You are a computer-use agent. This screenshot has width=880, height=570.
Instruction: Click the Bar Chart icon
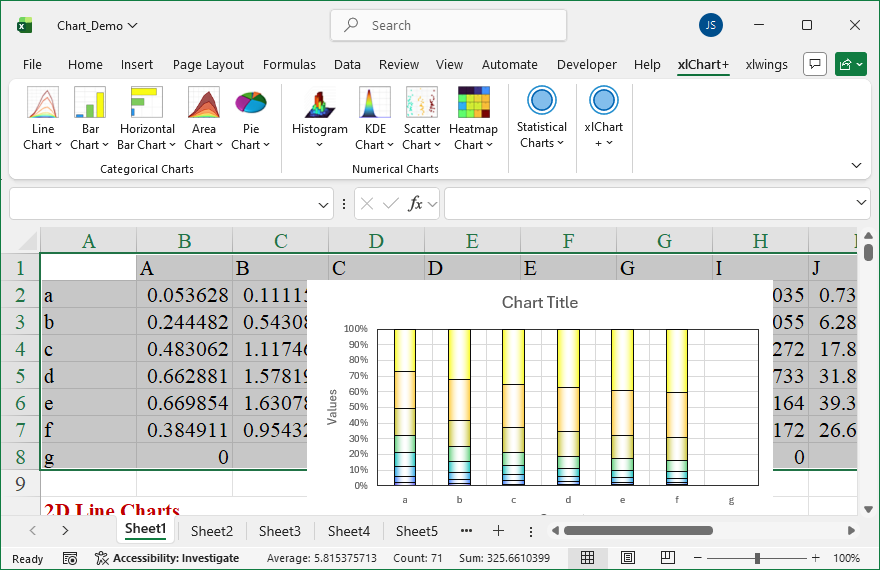[90, 103]
